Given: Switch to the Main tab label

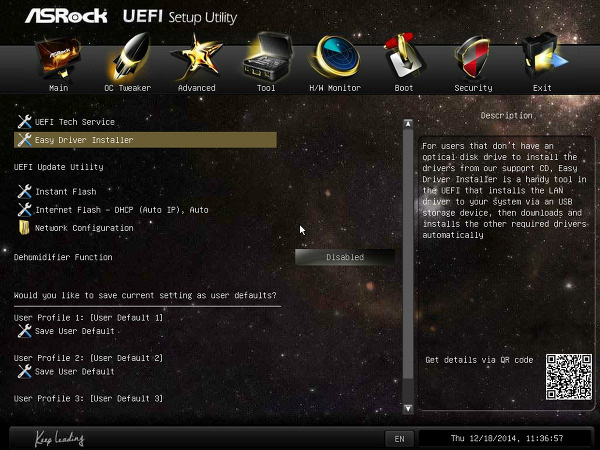Looking at the screenshot, I should (x=59, y=88).
